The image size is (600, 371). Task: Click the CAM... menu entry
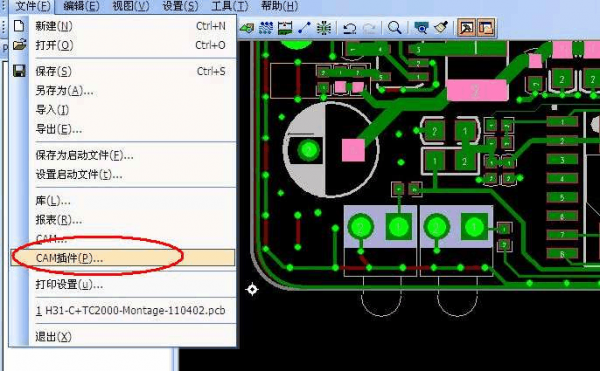click(x=123, y=239)
